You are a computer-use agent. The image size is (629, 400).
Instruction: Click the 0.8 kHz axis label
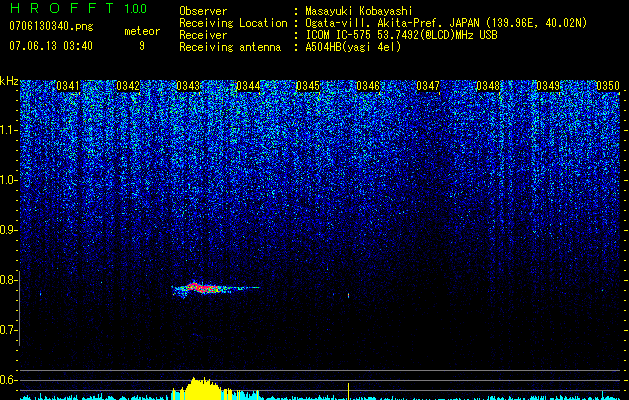pyautogui.click(x=9, y=280)
